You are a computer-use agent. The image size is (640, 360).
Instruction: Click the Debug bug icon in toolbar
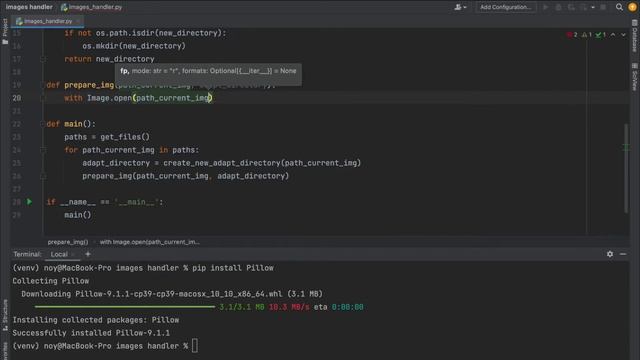[x=558, y=7]
